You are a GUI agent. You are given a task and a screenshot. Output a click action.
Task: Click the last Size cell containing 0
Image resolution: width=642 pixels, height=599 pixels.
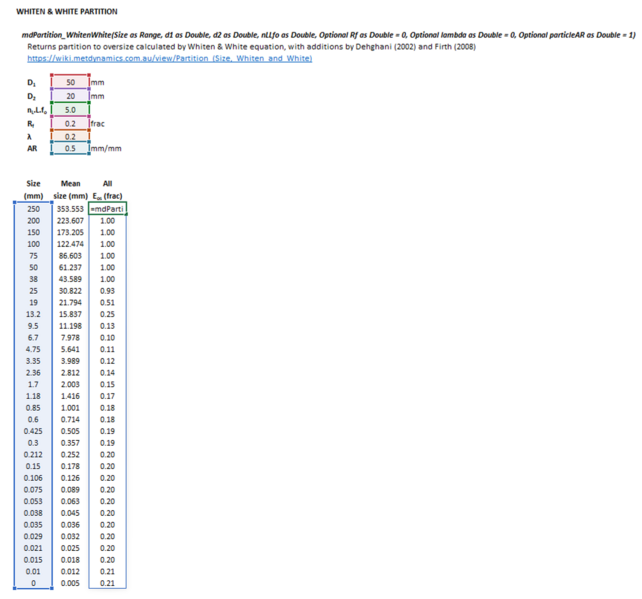(34, 582)
